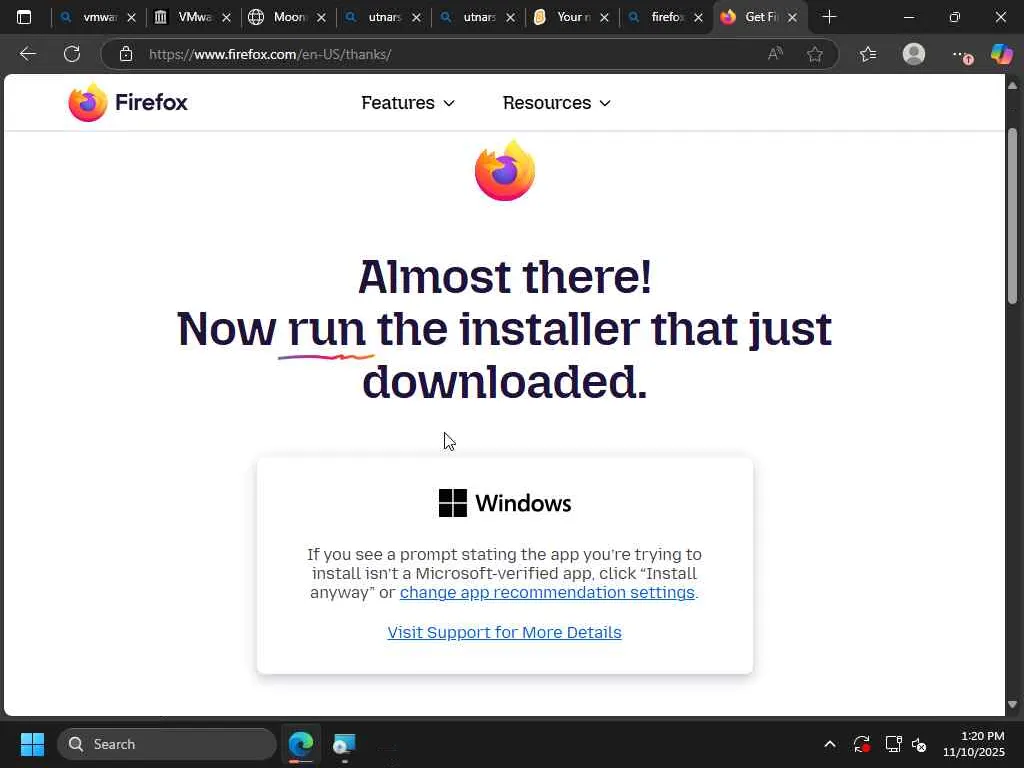Image resolution: width=1024 pixels, height=768 pixels.
Task: Click 'Visit Support for More Details' link
Action: coord(504,632)
